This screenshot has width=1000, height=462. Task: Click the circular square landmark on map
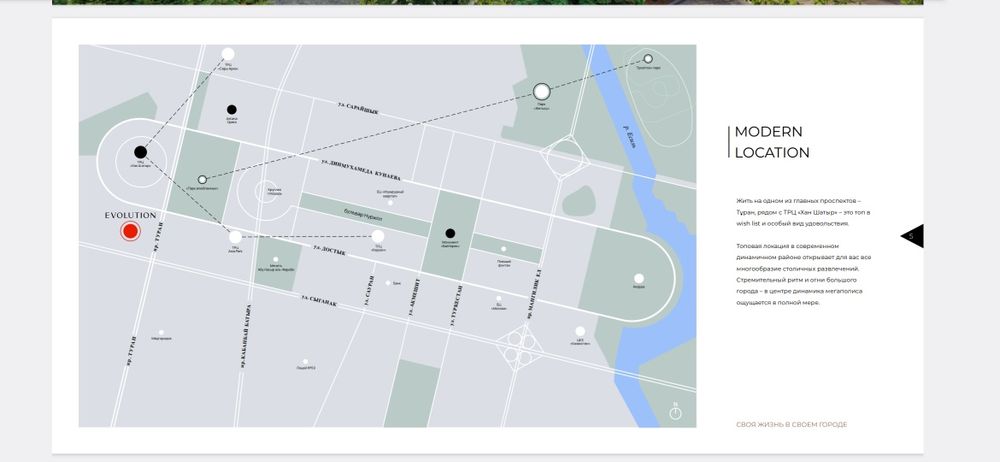tap(264, 193)
